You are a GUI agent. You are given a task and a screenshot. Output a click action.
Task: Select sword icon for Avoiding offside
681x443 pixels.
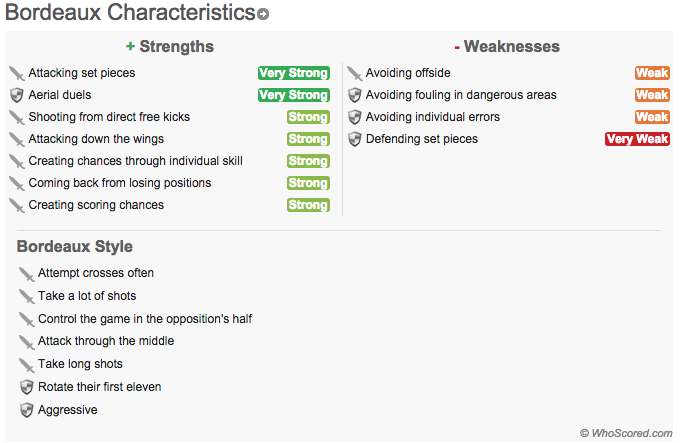point(354,73)
